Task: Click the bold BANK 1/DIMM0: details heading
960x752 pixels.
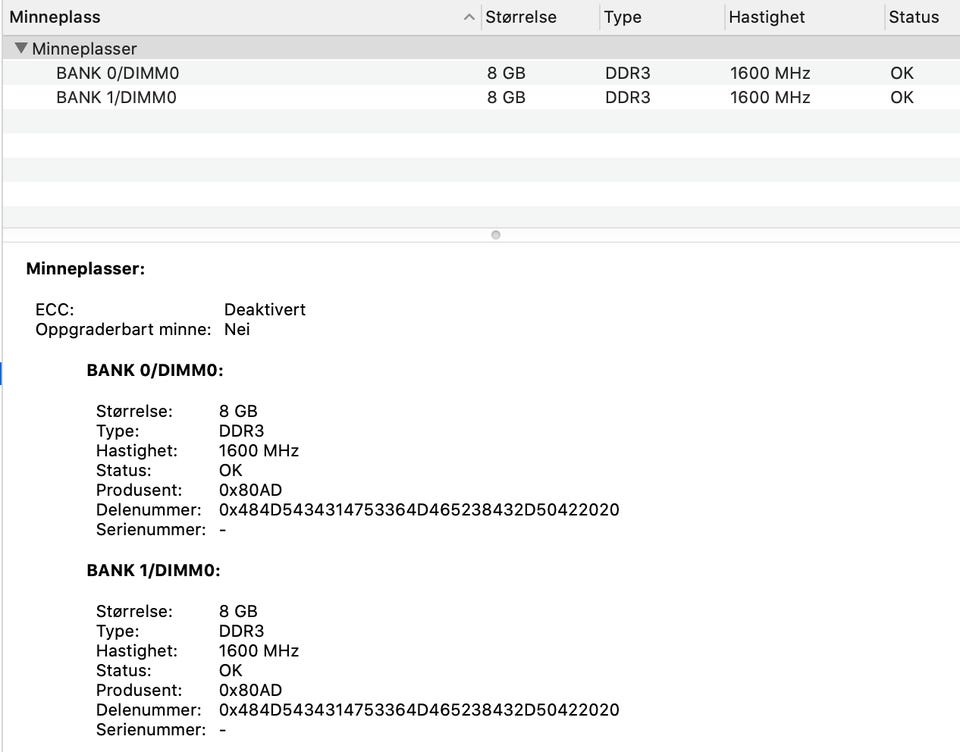Action: [x=153, y=571]
